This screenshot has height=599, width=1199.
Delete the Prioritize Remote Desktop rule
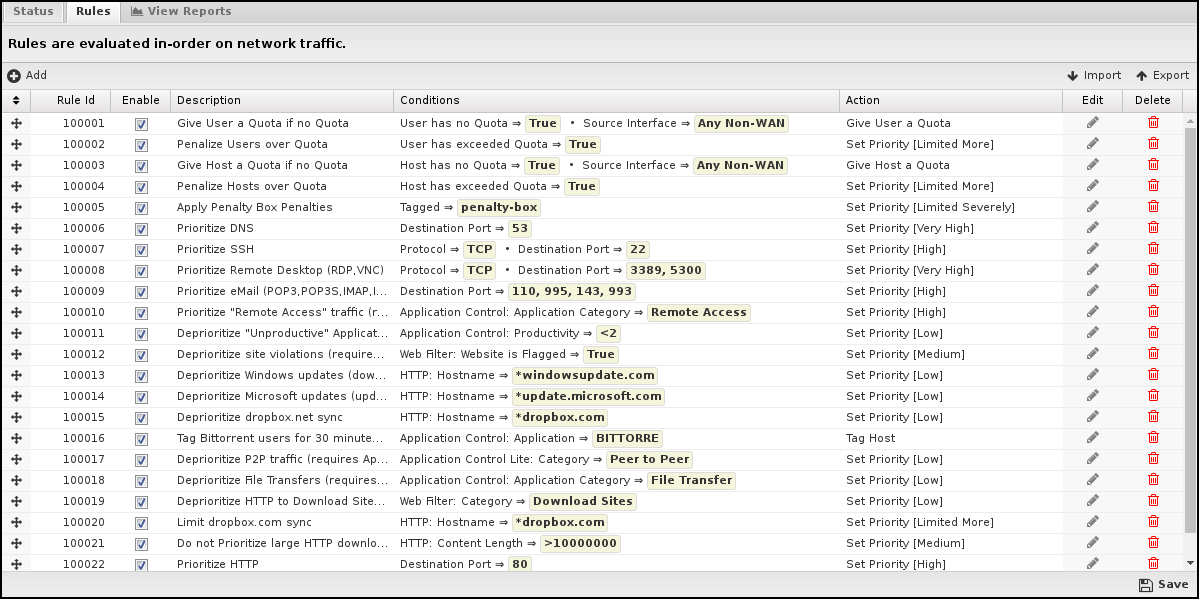click(x=1153, y=269)
